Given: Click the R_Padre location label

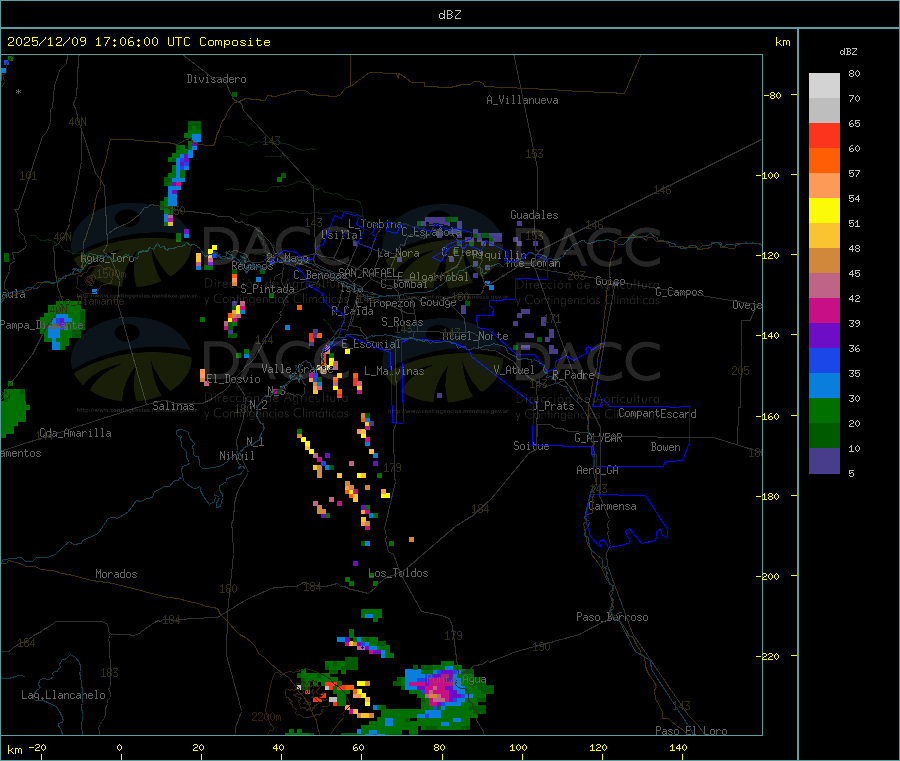Looking at the screenshot, I should pos(573,375).
